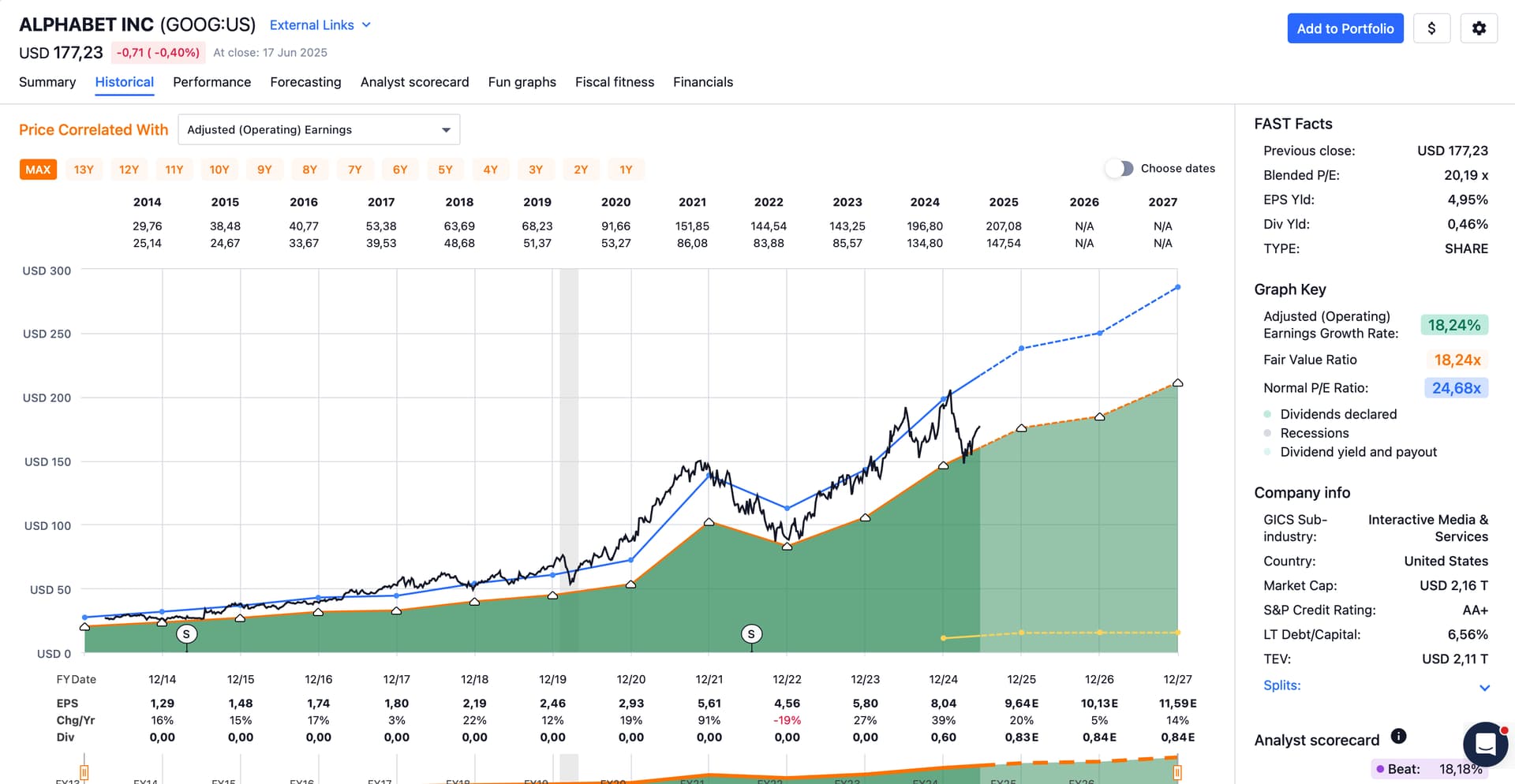
Task: Set range to 8Y
Action: point(309,170)
